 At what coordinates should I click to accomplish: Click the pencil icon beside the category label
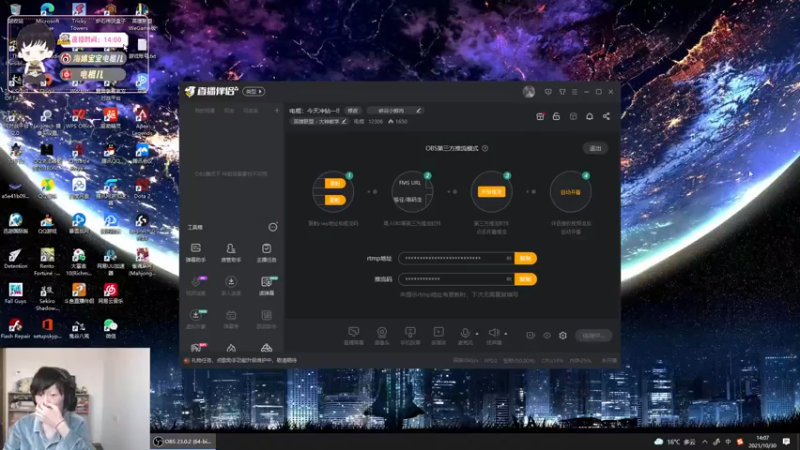click(344, 121)
